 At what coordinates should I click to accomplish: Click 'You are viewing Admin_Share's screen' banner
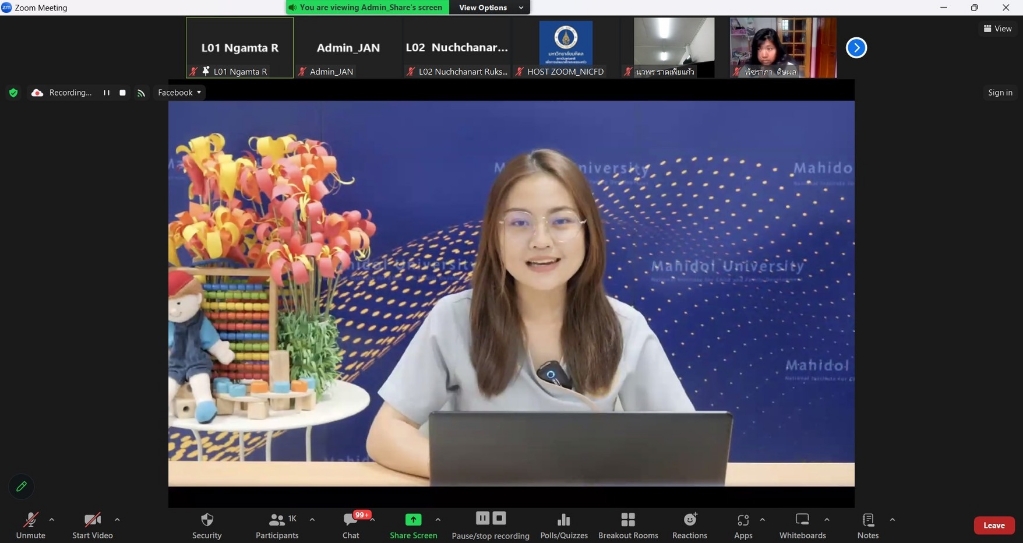tap(367, 7)
